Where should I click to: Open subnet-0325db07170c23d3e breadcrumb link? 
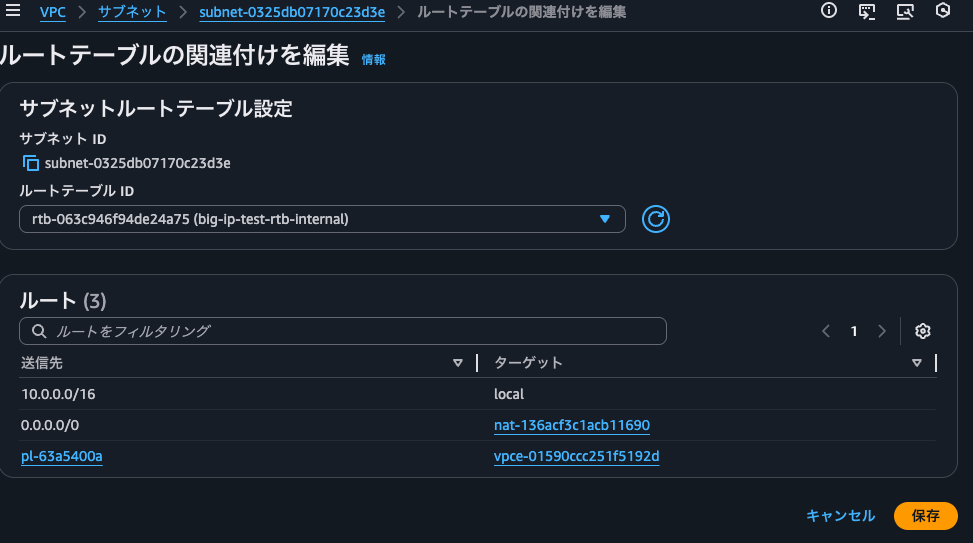point(292,12)
